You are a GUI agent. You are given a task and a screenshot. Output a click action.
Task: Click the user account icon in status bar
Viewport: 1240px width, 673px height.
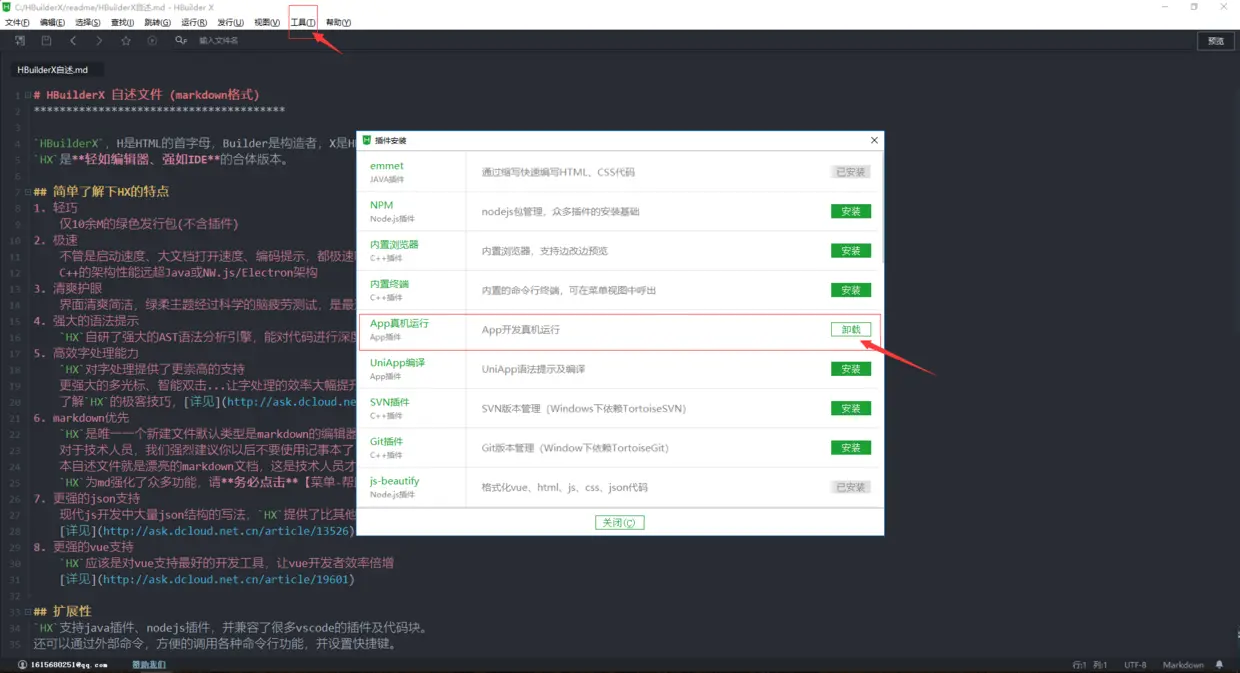[x=22, y=665]
